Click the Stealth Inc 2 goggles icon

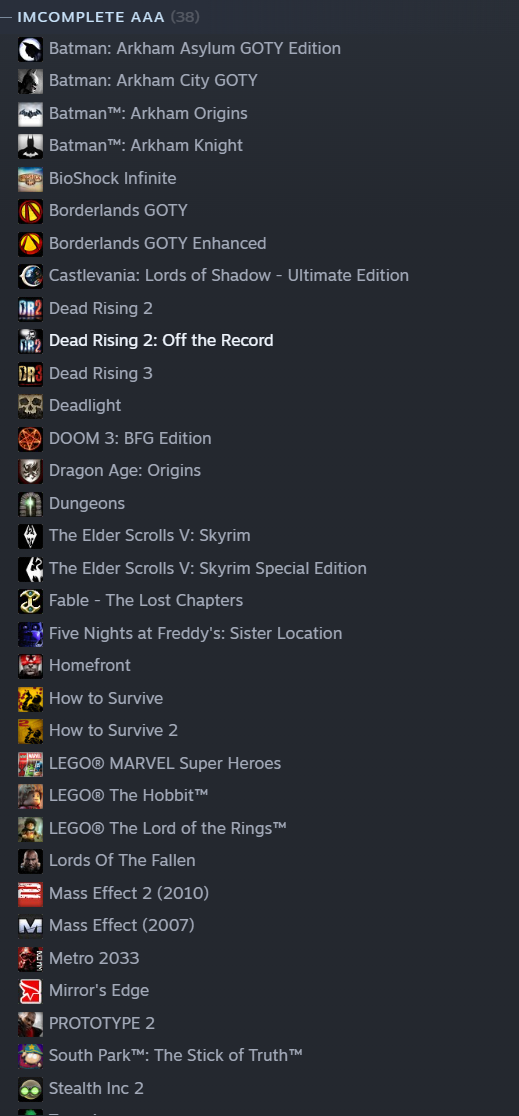(30, 1088)
